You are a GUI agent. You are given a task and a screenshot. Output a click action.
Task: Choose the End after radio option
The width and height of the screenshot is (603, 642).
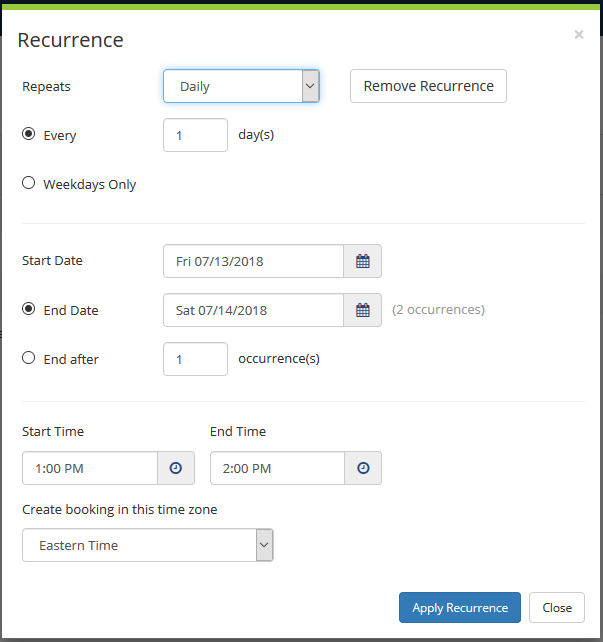(x=28, y=358)
